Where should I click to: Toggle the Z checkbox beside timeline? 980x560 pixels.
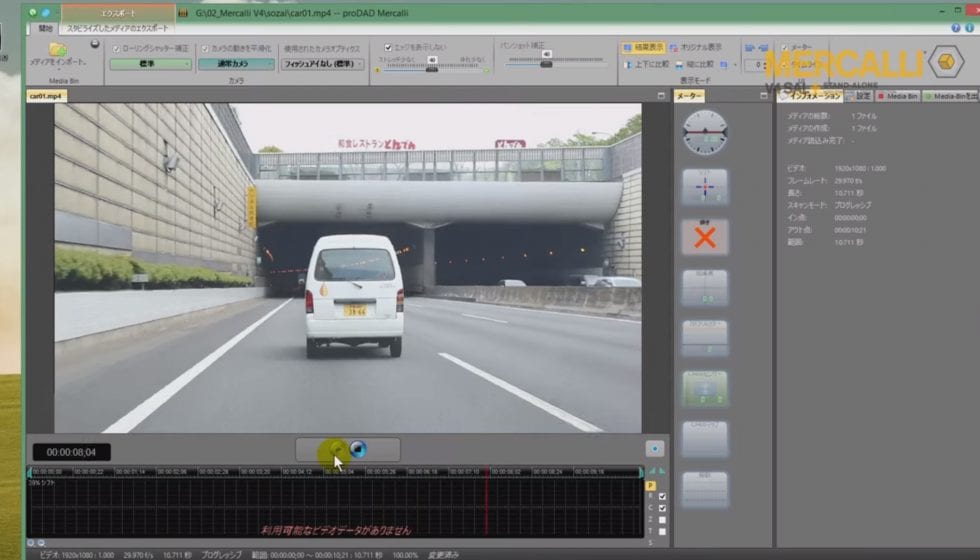(x=662, y=520)
